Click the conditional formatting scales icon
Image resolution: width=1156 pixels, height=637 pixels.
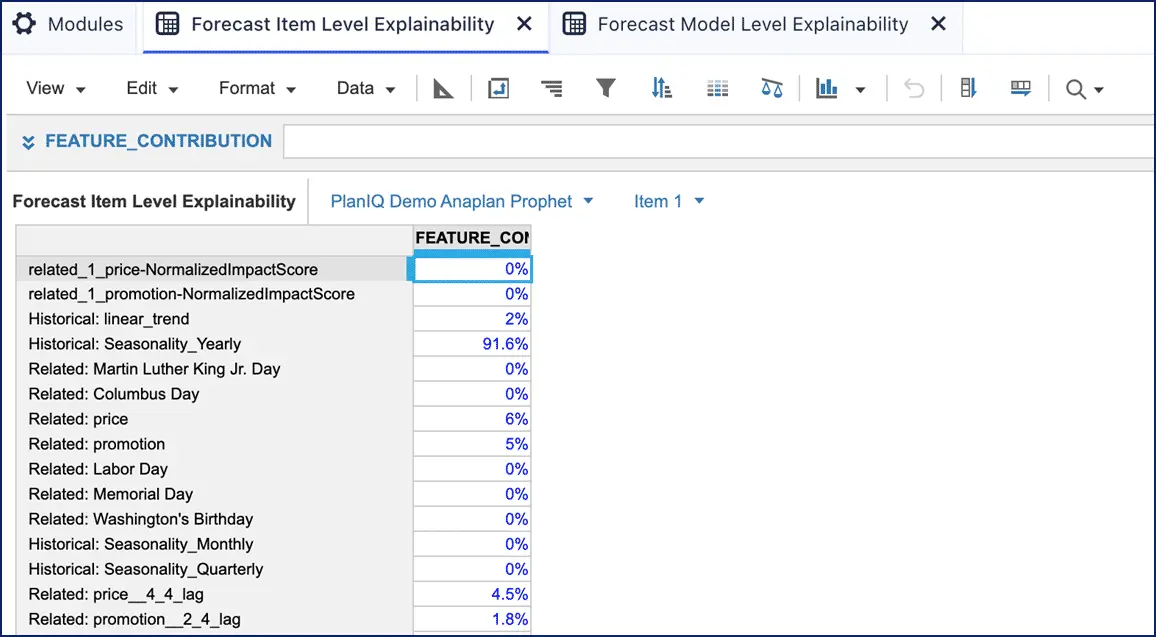tap(771, 88)
